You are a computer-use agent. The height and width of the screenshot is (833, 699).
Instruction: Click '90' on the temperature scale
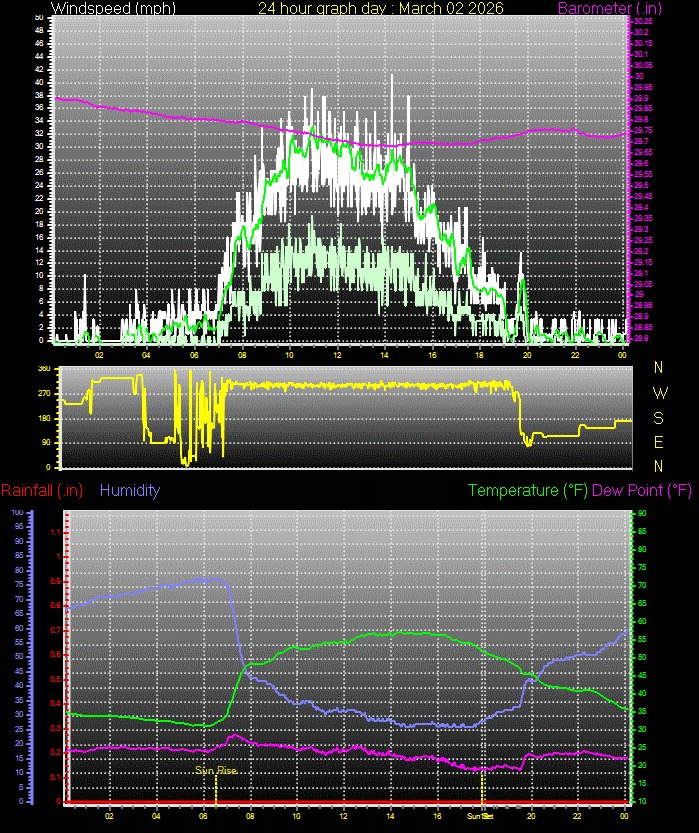click(x=642, y=513)
